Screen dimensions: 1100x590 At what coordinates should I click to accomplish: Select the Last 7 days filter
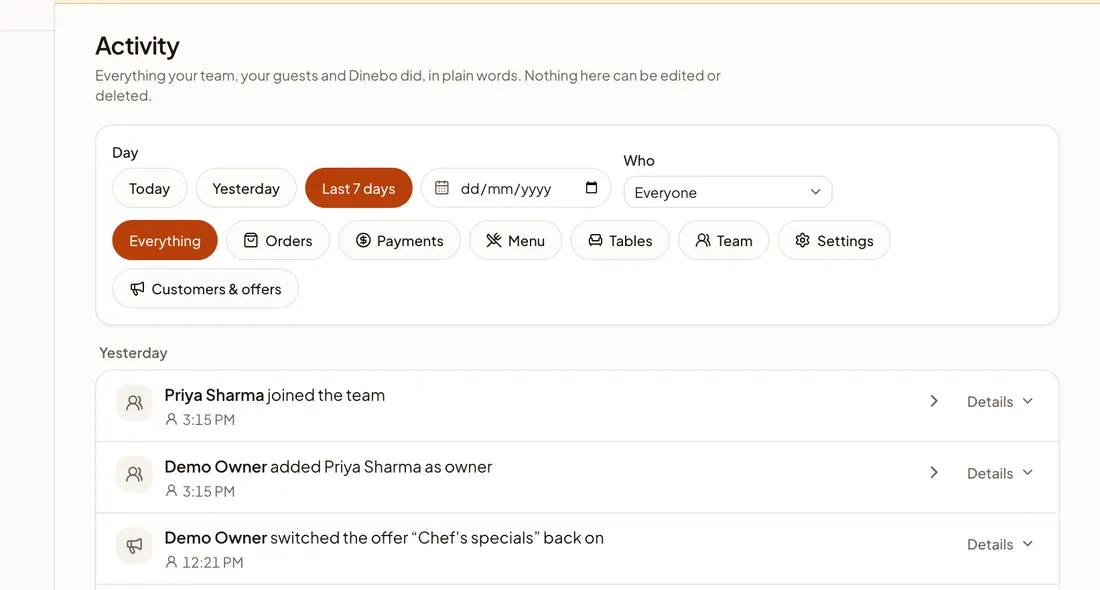[x=358, y=189]
